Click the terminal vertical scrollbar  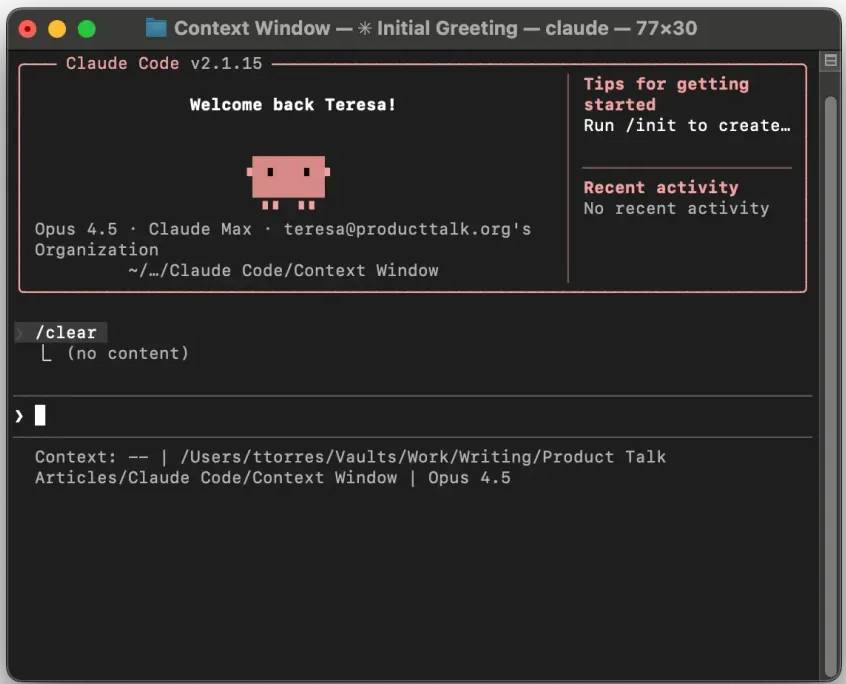831,386
